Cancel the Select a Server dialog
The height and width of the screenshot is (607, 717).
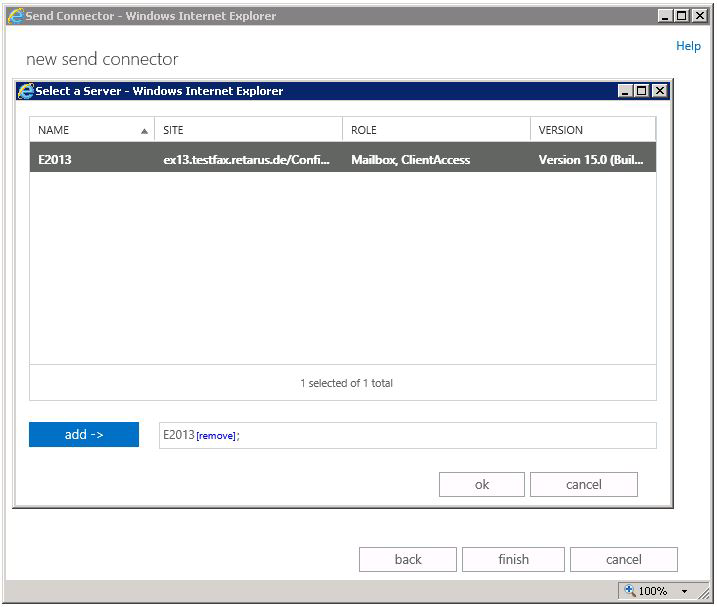click(x=583, y=484)
